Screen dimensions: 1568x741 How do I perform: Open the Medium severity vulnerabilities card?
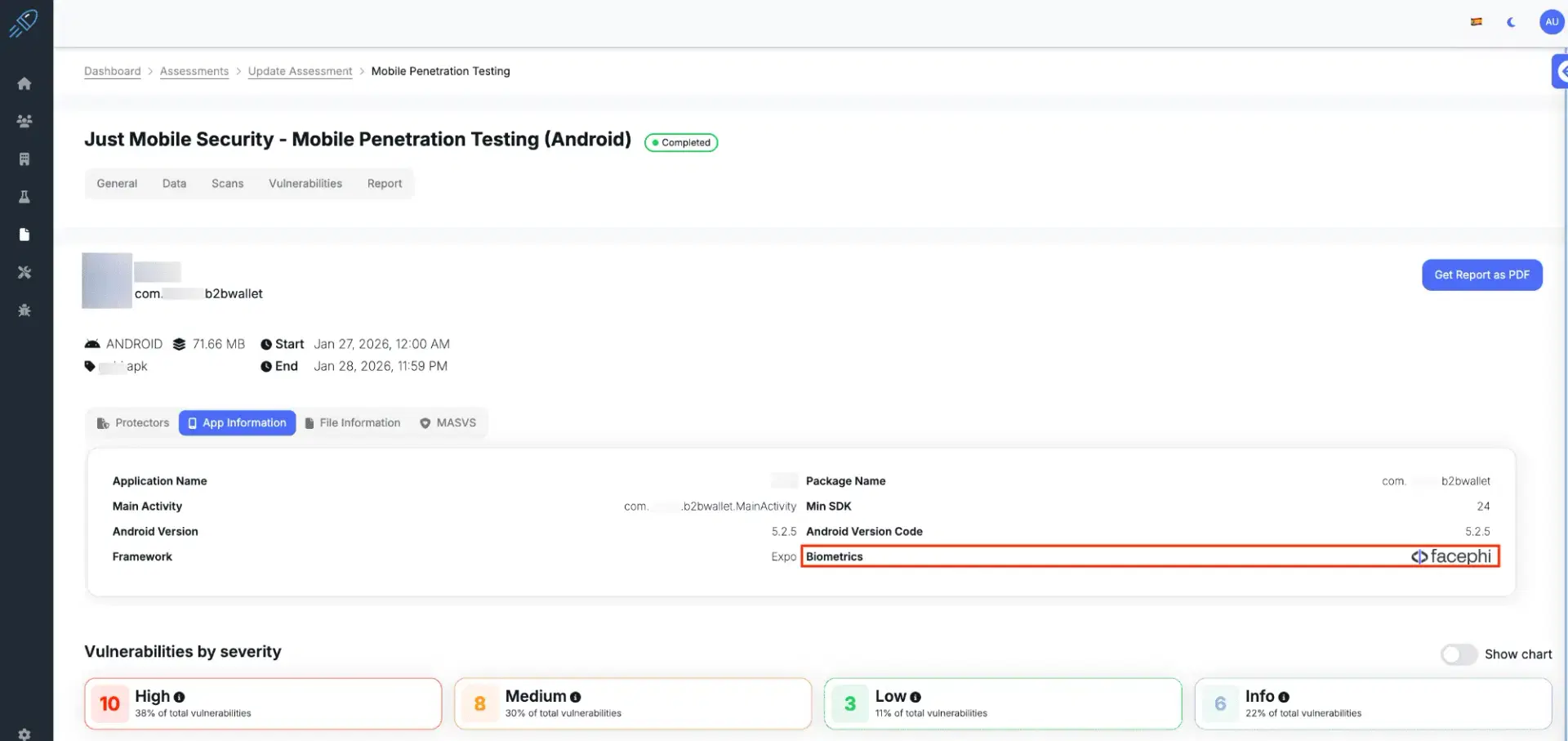coord(633,703)
